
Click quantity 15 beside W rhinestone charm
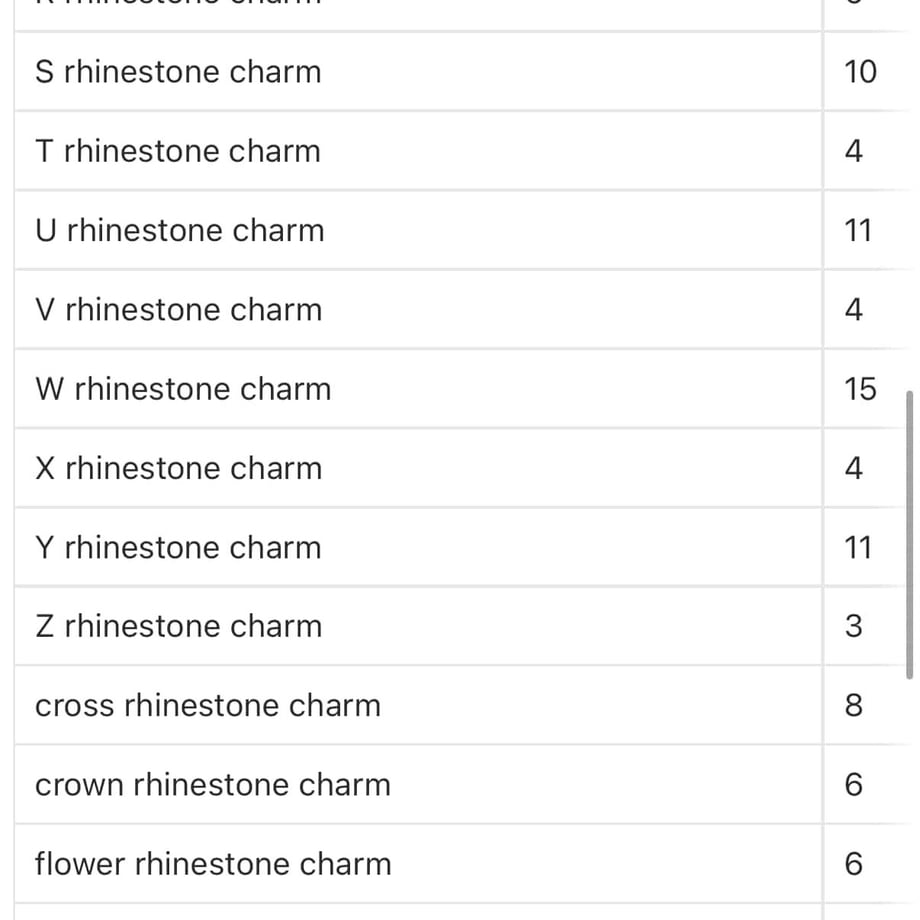tap(860, 389)
